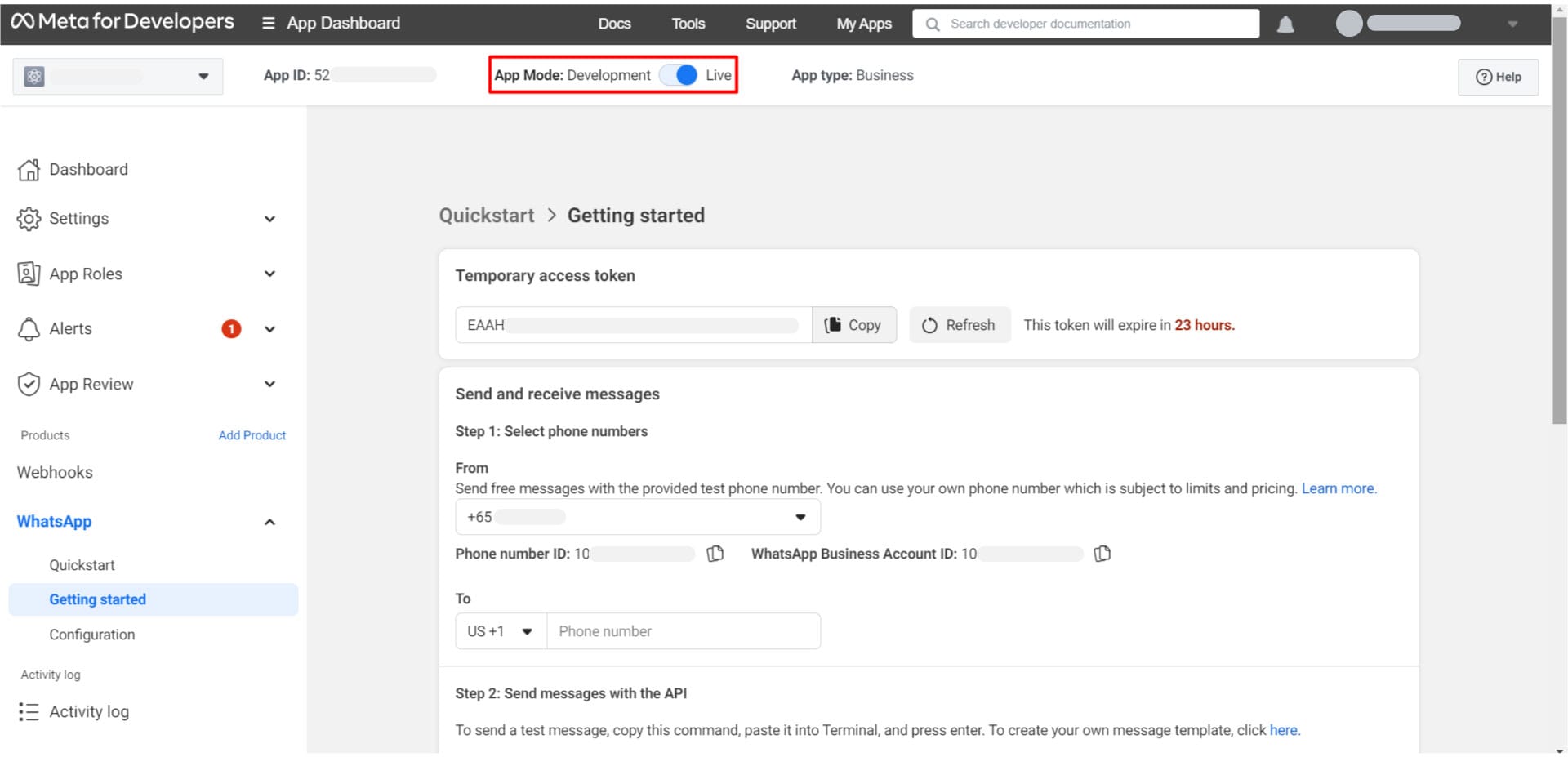Click the 'App type: Business' text
The height and width of the screenshot is (757, 1568).
point(853,75)
